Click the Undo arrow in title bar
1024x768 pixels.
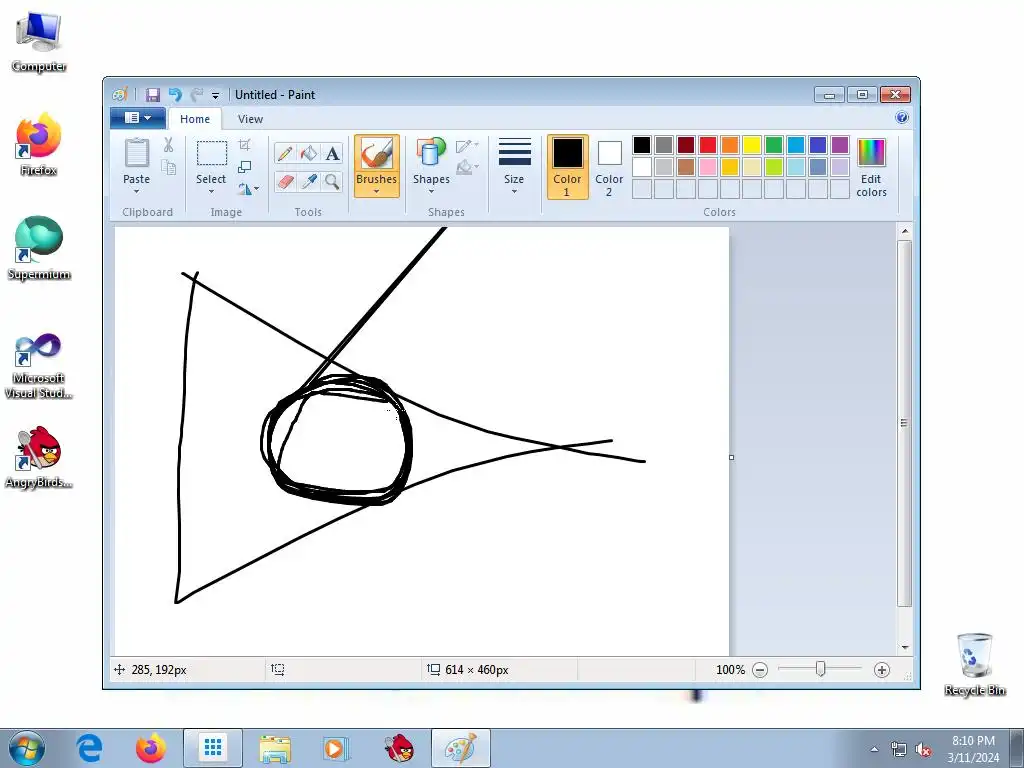tap(175, 95)
